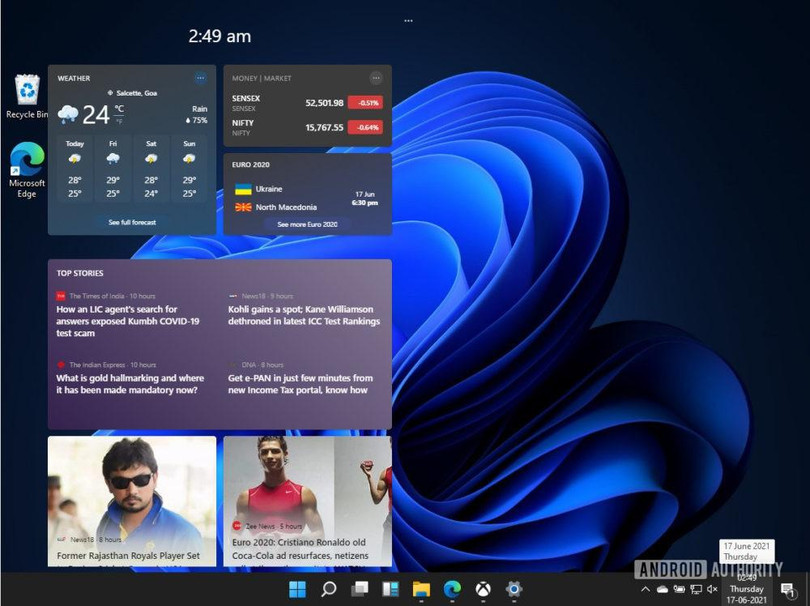Open File Explorer from the taskbar
This screenshot has height=606, width=810.
[421, 589]
